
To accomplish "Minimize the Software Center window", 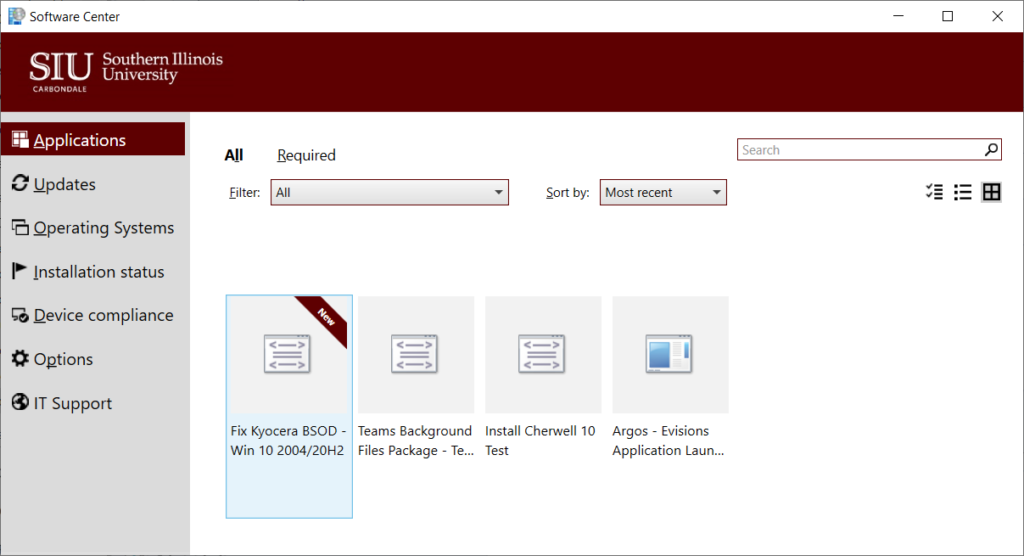I will pos(899,16).
